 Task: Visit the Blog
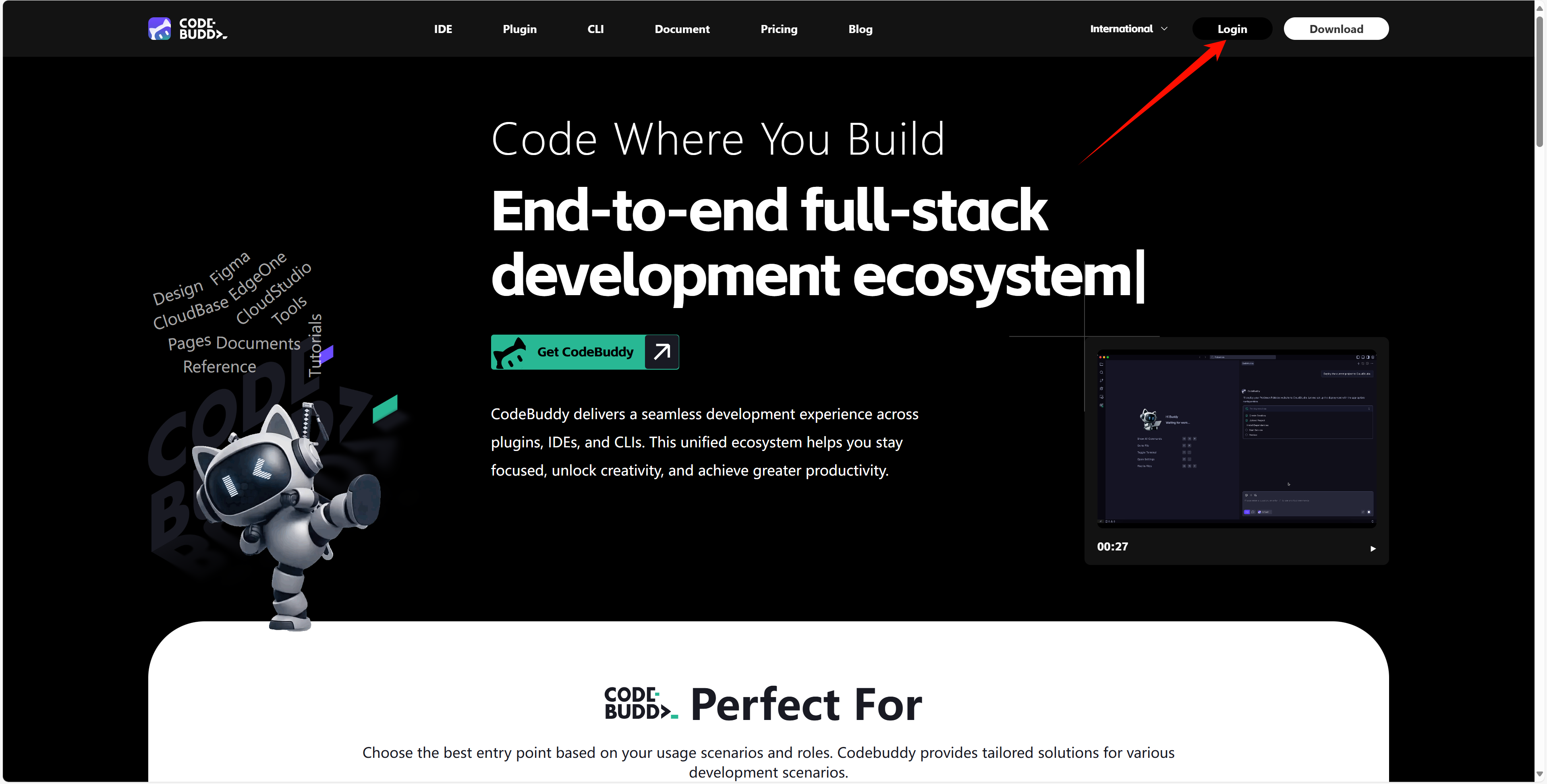tap(860, 29)
